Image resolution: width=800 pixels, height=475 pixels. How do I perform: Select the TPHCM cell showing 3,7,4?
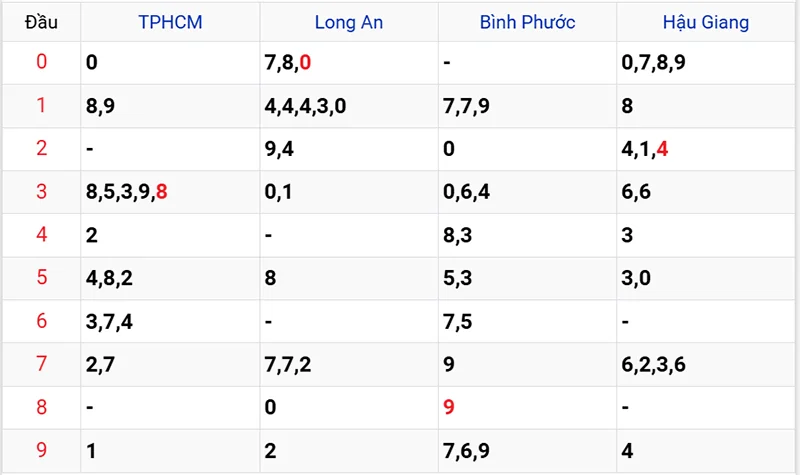(x=109, y=321)
